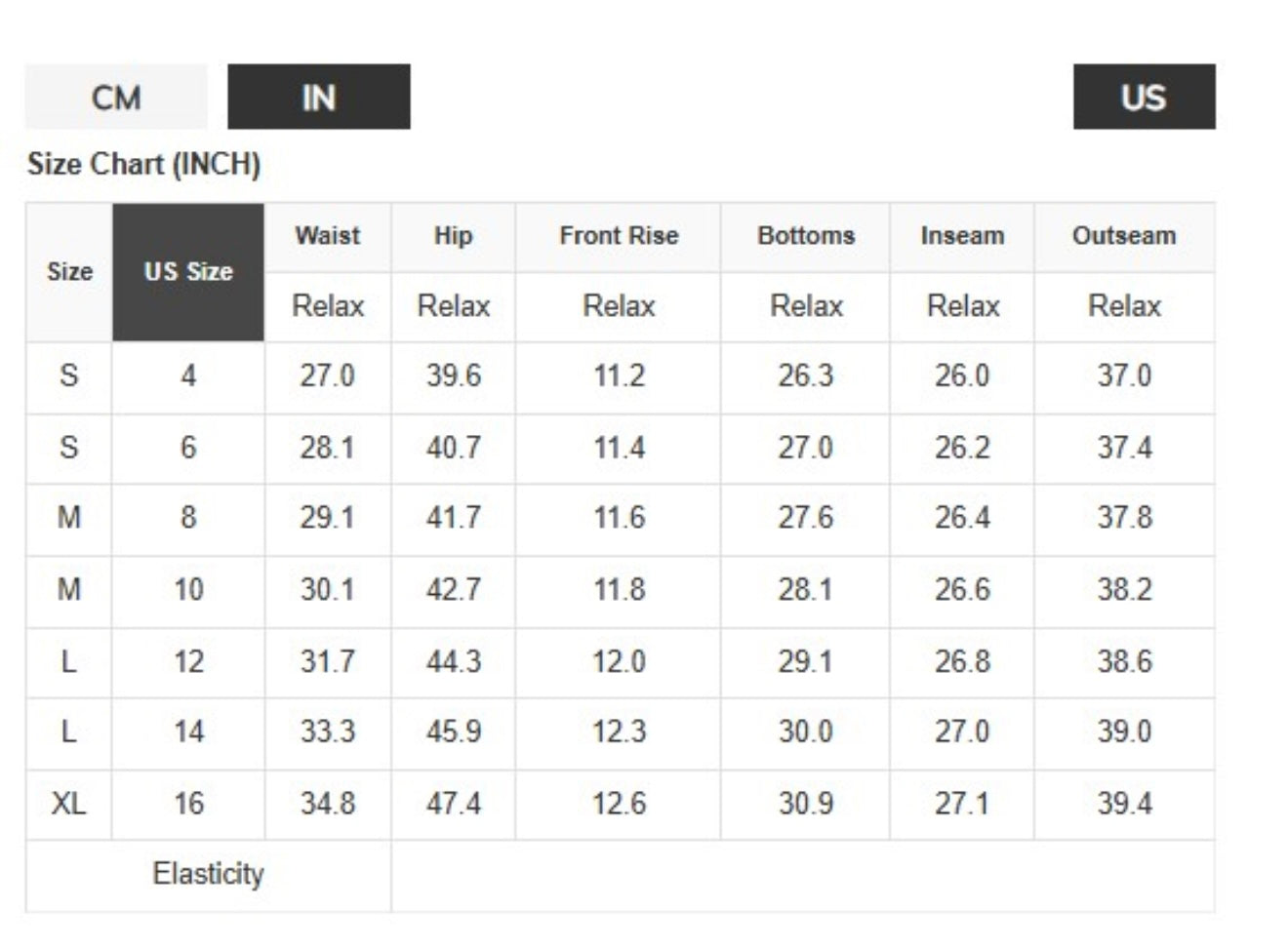Click hip value 47.4 for size 16

pos(453,804)
